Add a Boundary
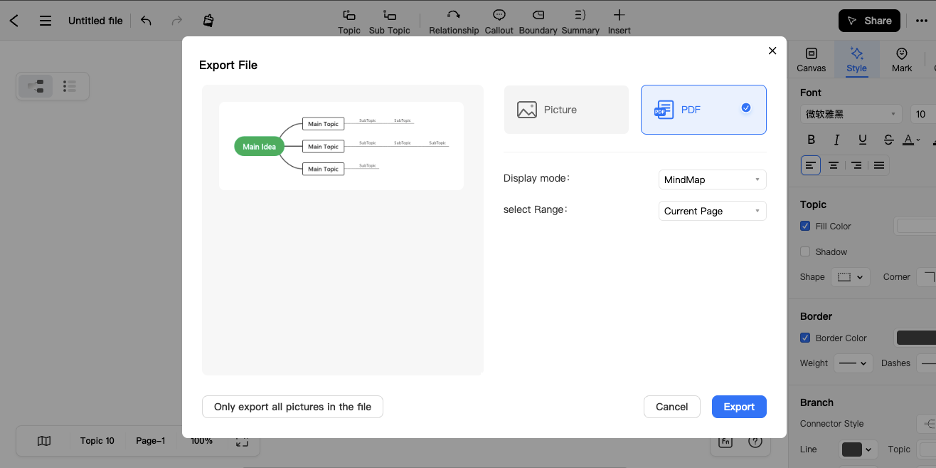The image size is (936, 468). click(538, 22)
